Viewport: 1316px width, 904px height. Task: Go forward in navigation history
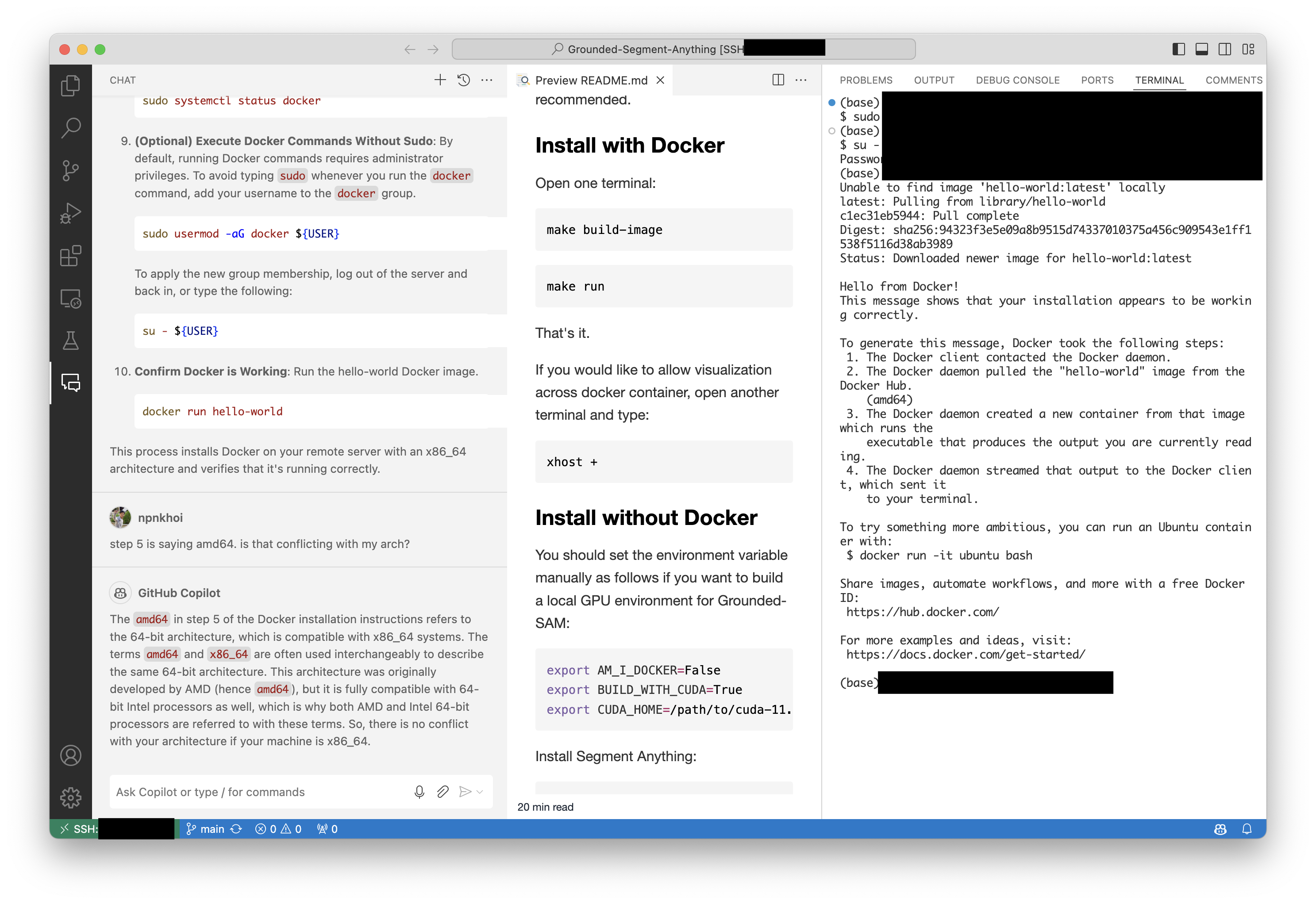433,49
